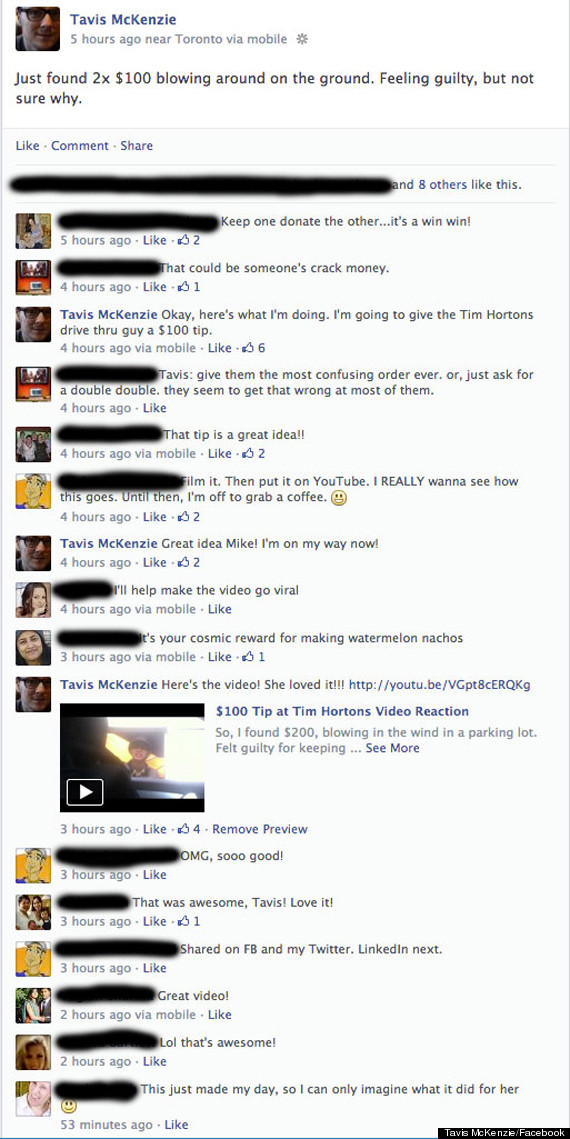The image size is (570, 1139).
Task: Click the thumbs-up icon on video comment
Action: click(184, 829)
